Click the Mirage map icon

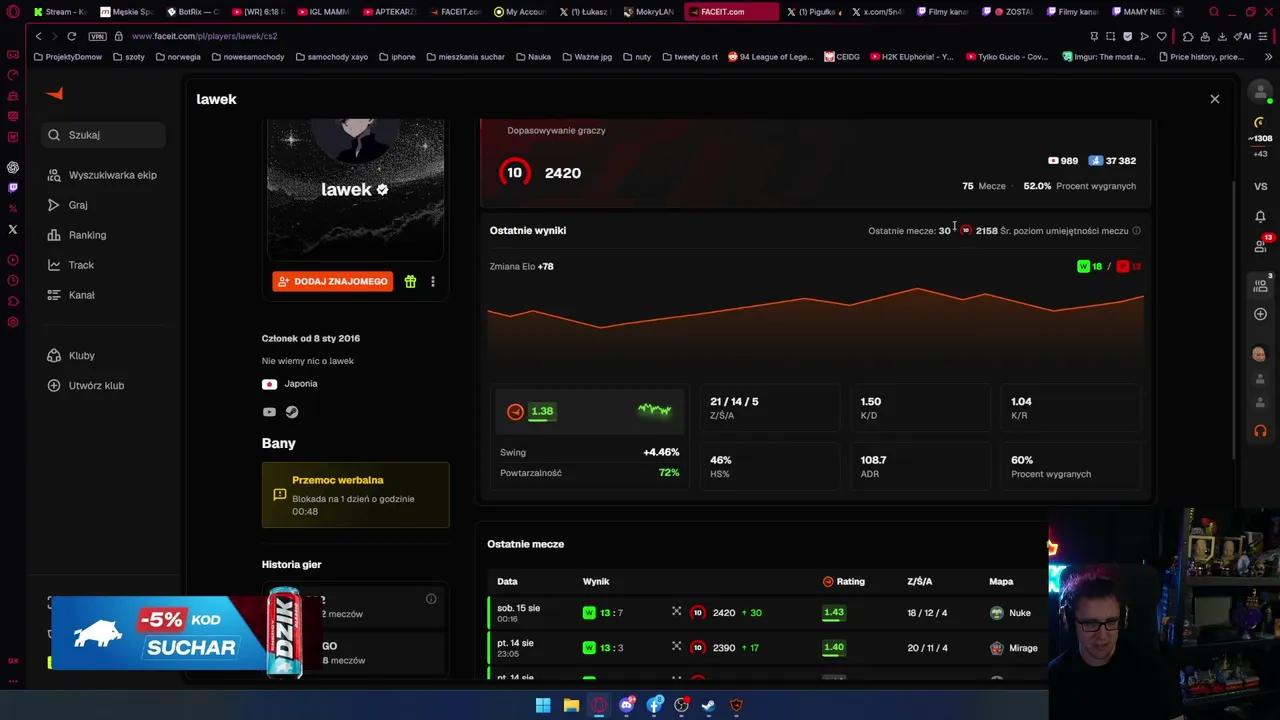997,648
